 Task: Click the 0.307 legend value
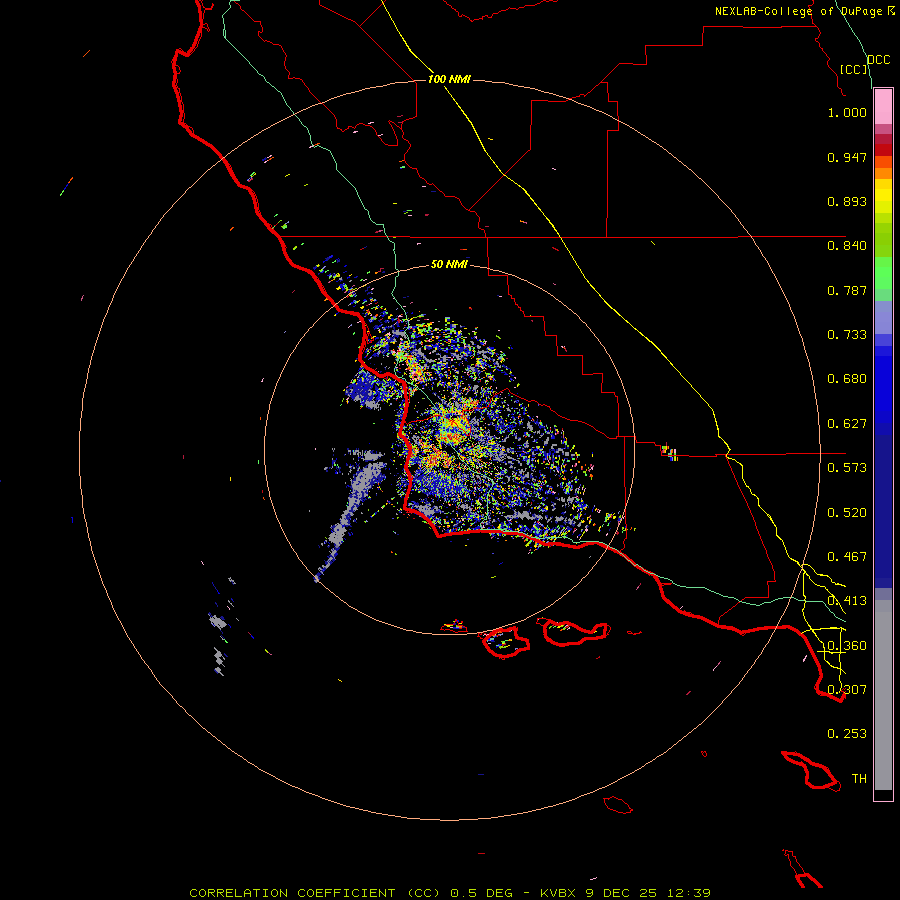pos(847,689)
